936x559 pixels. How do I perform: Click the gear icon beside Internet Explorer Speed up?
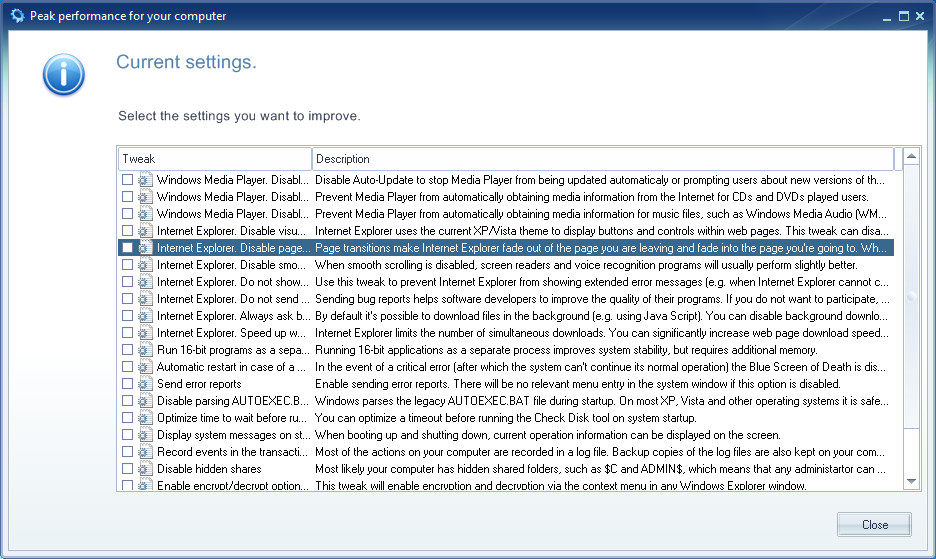(x=144, y=333)
